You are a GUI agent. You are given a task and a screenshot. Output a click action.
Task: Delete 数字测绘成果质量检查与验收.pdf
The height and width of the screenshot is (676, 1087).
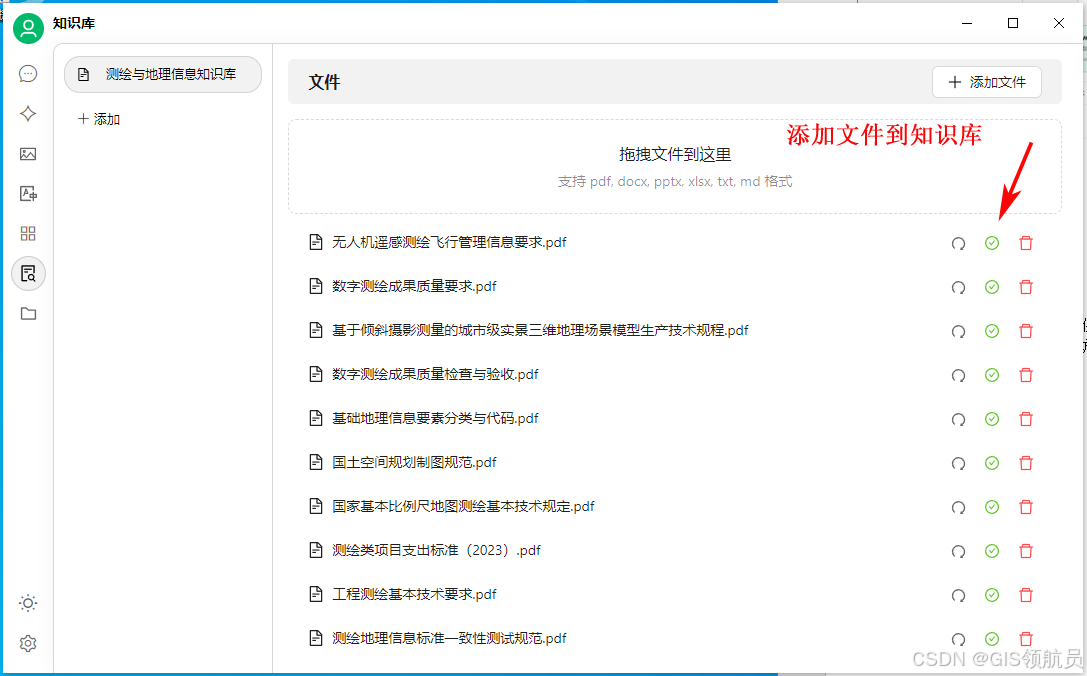pos(1026,375)
